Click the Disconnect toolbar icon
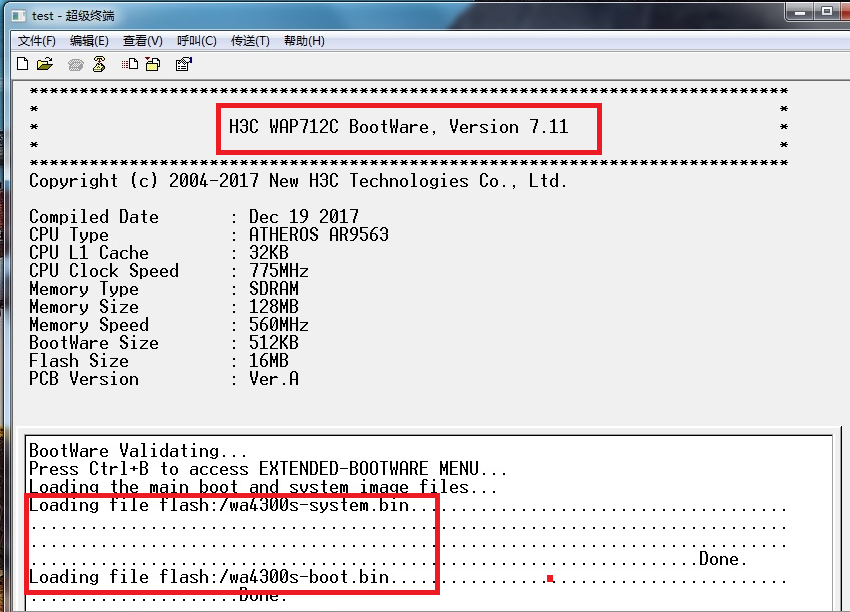The width and height of the screenshot is (850, 612). pyautogui.click(x=99, y=64)
